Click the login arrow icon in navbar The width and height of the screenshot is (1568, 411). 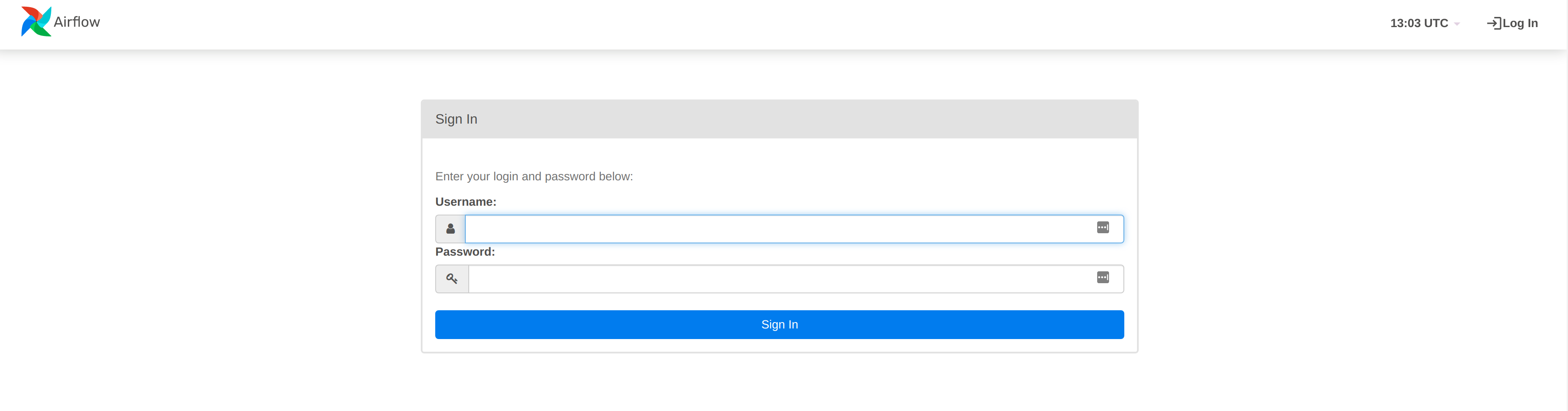click(x=1493, y=23)
